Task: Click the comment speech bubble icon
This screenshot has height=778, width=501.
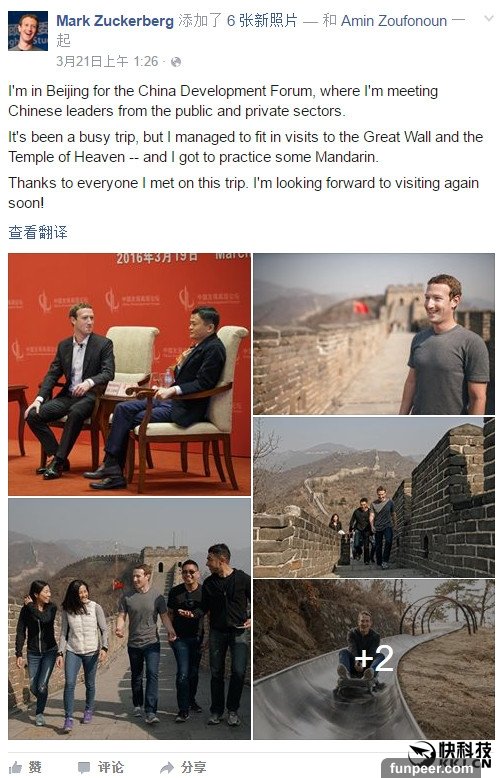Action: pos(84,768)
